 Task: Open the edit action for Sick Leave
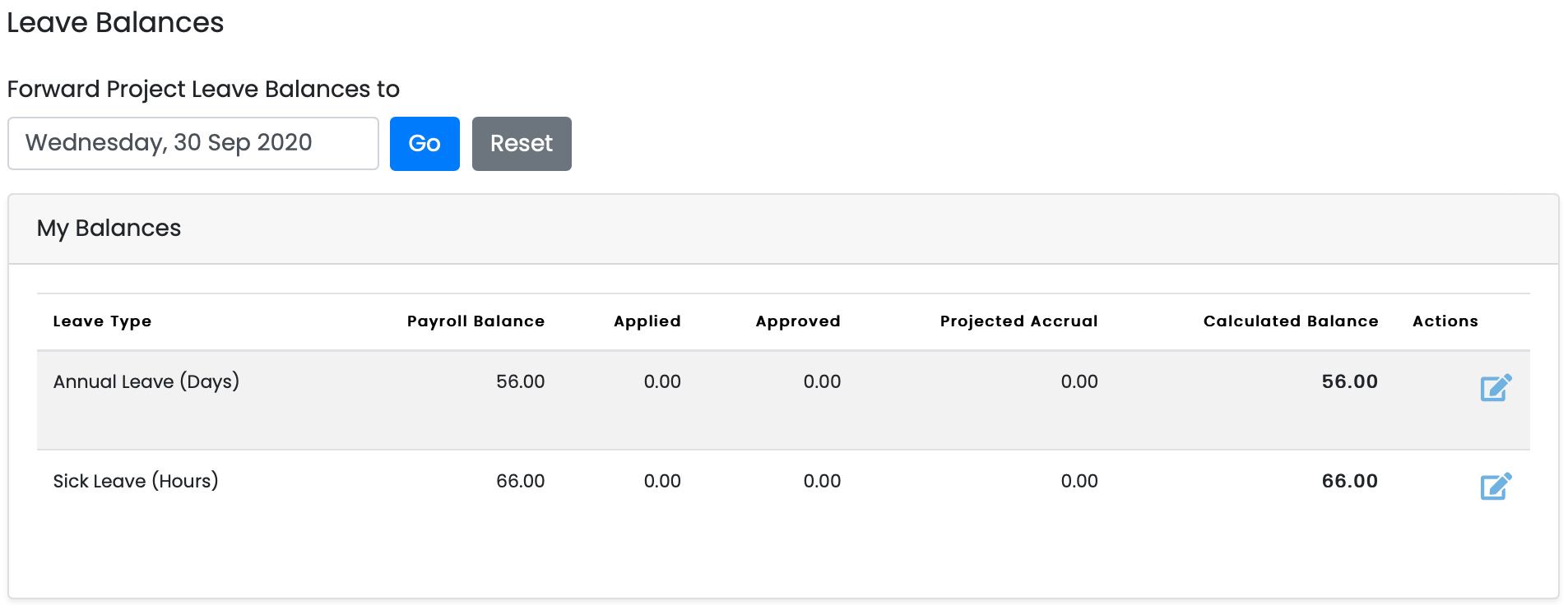1496,487
